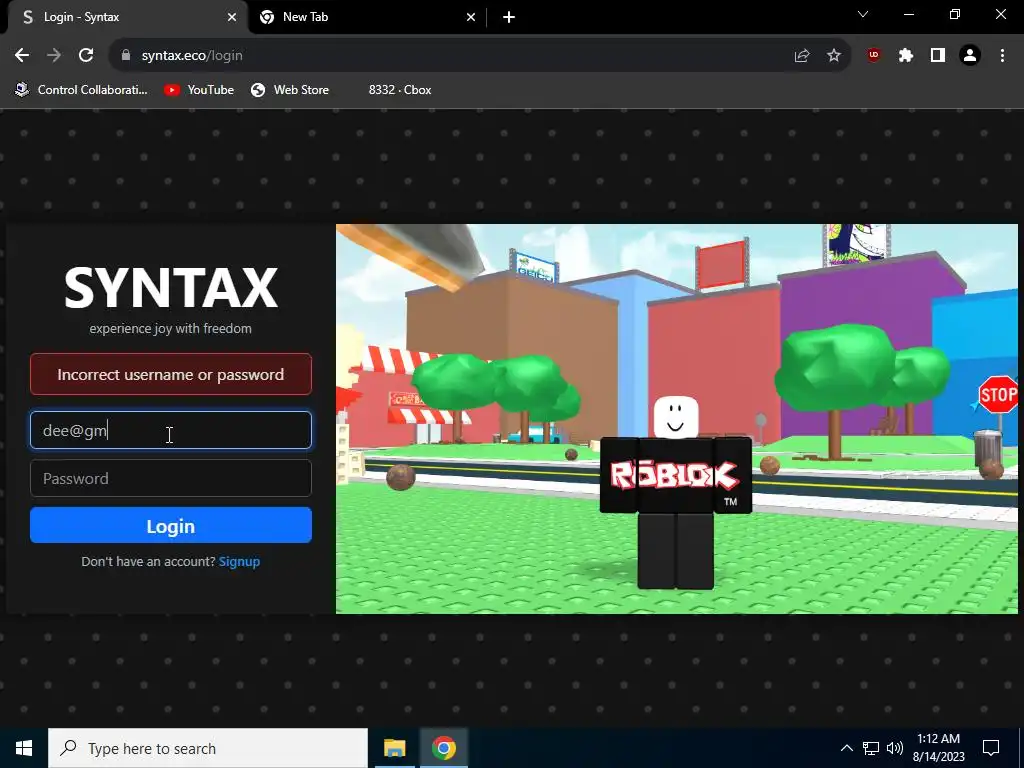The image size is (1024, 768).
Task: Open the clock showing 1:12 AM
Action: [938, 748]
